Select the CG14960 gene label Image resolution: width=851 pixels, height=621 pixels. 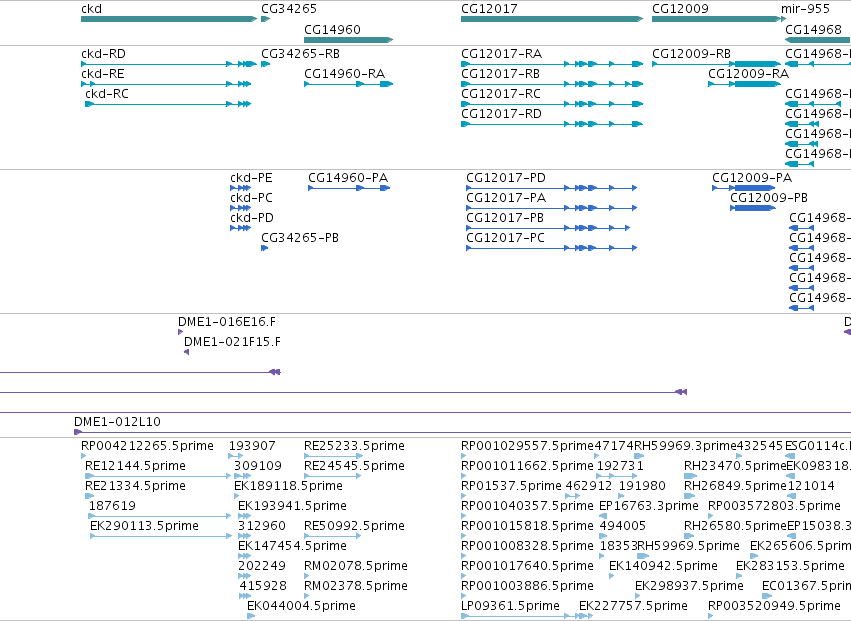pos(332,29)
